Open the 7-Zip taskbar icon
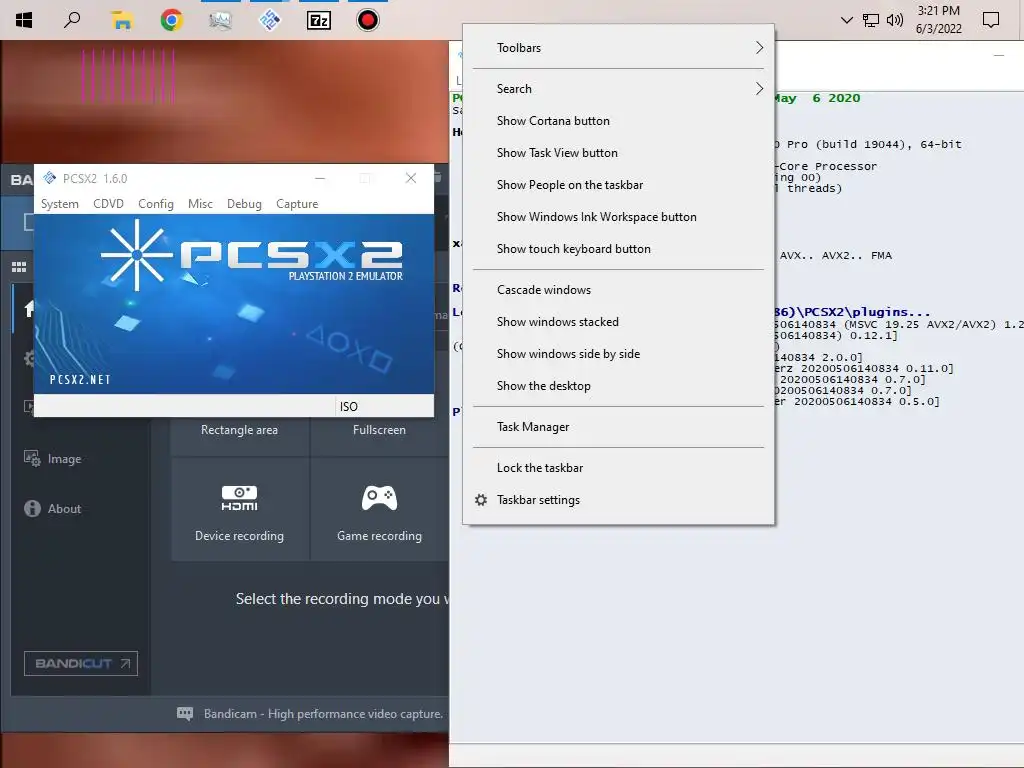This screenshot has width=1024, height=768. (319, 20)
